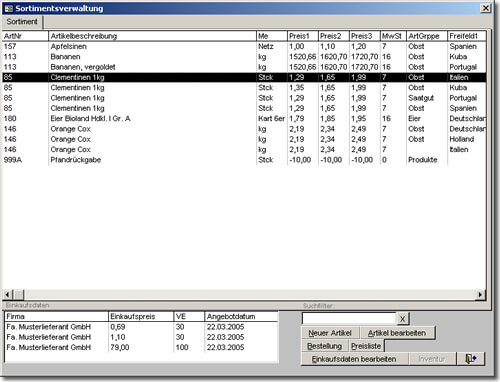This screenshot has width=500, height=382.
Task: Click the horizontal scrollbar left arrow
Action: (8, 295)
